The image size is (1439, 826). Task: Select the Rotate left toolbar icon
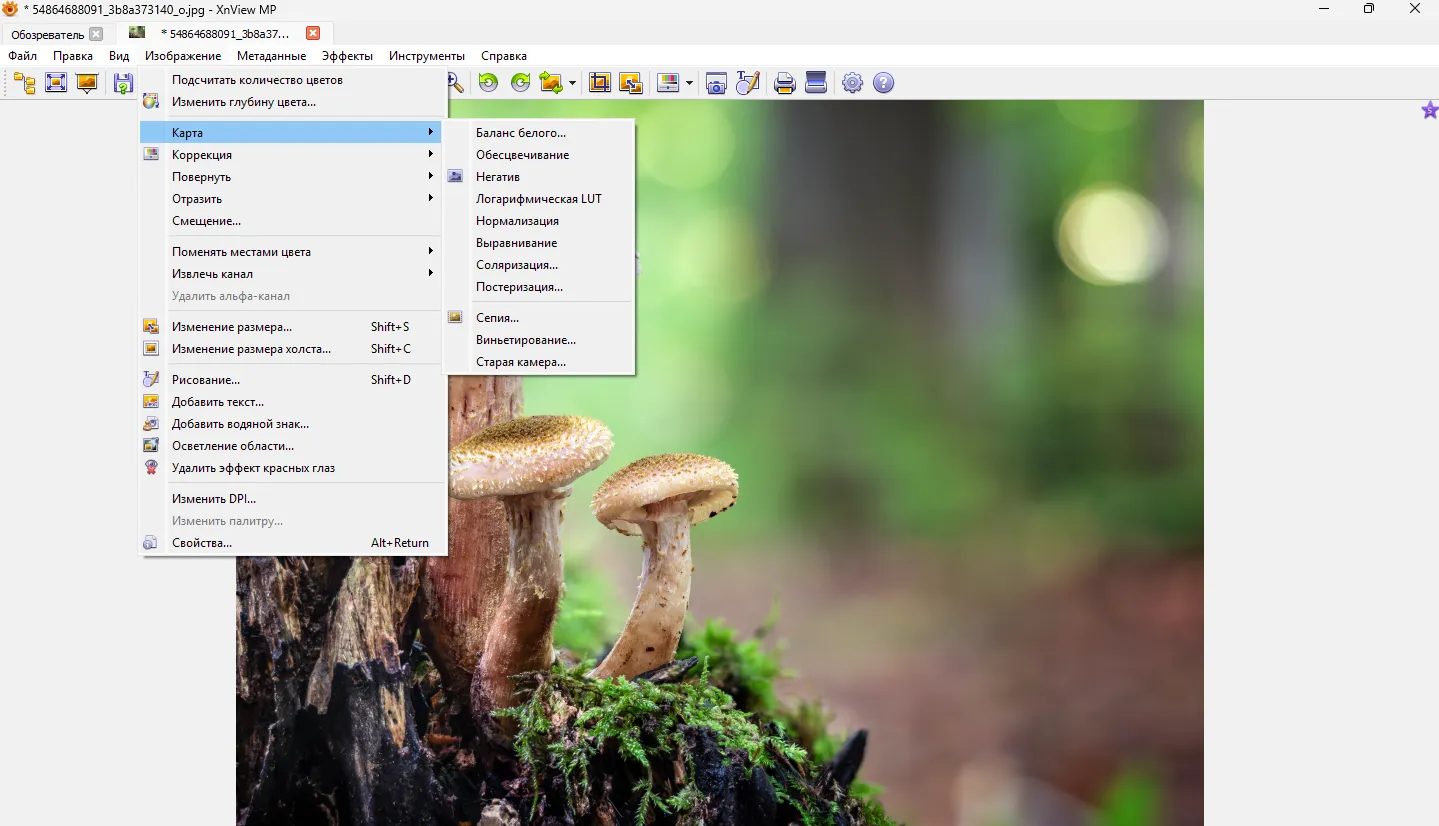pyautogui.click(x=488, y=83)
